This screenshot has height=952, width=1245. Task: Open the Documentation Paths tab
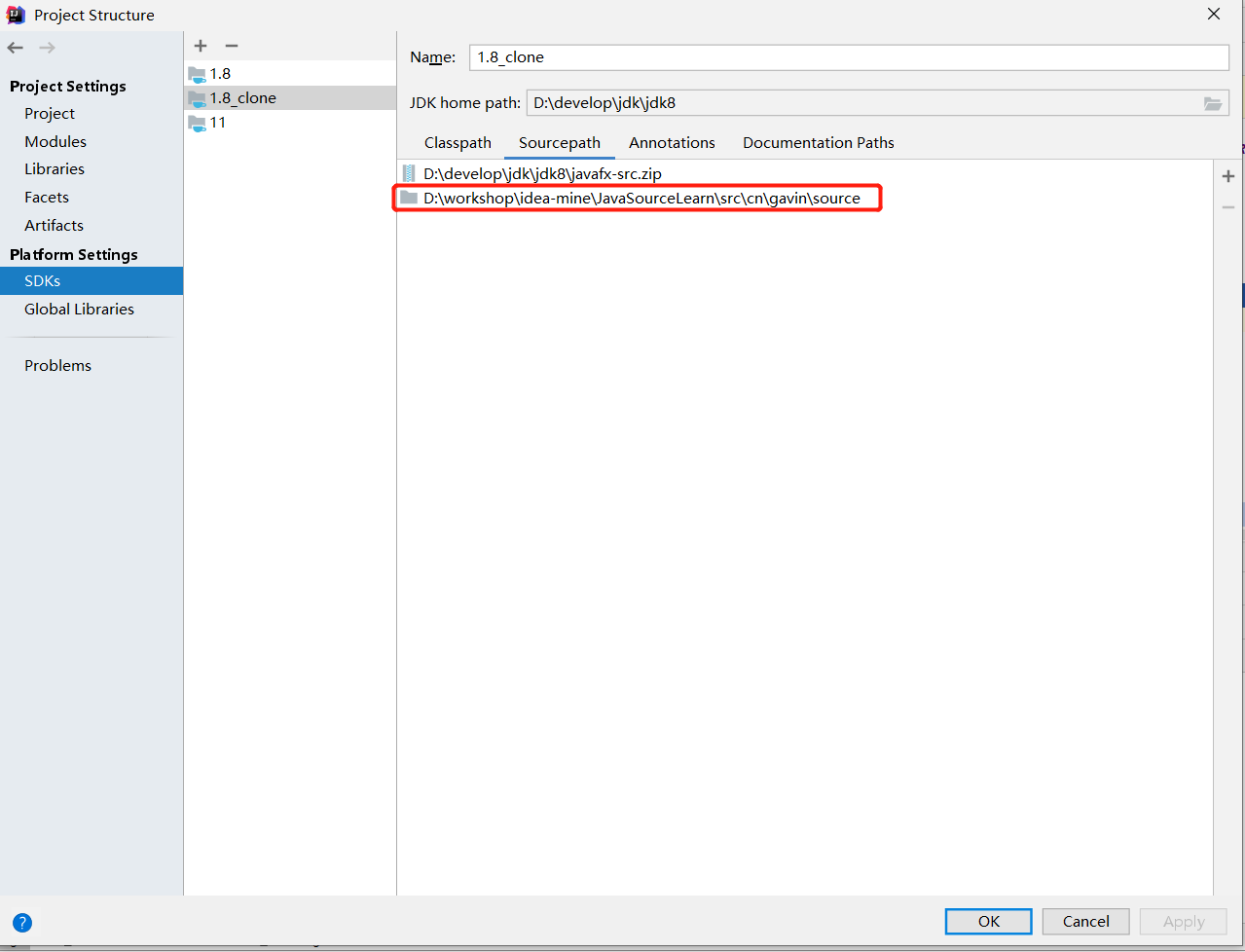[x=818, y=143]
